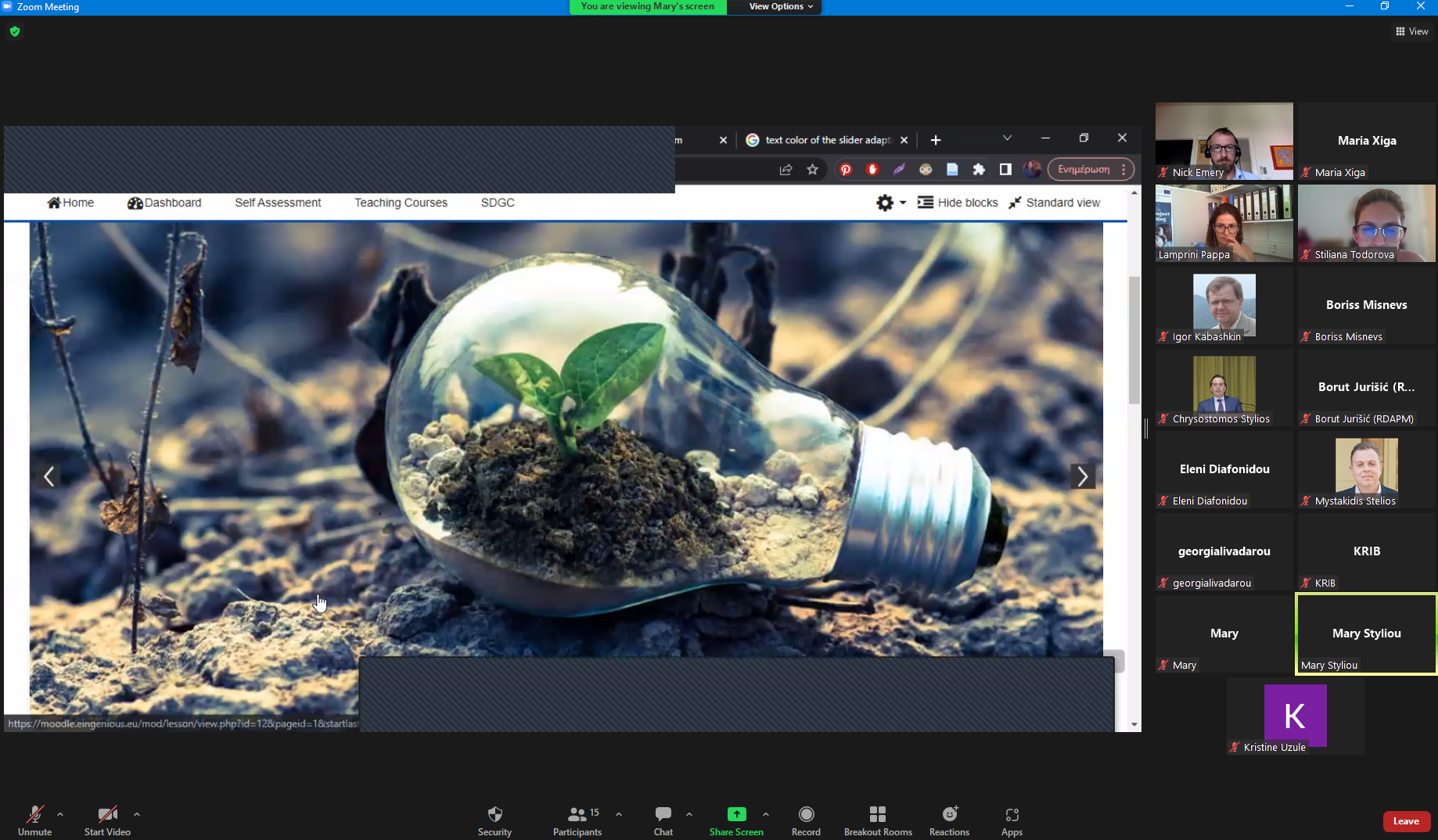The height and width of the screenshot is (840, 1438).
Task: Open Self Assessment menu item
Action: [278, 203]
